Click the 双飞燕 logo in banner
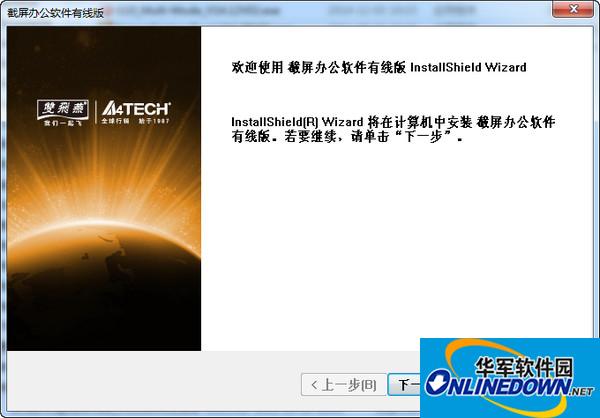Screen dimensions: 600x418 pos(63,113)
